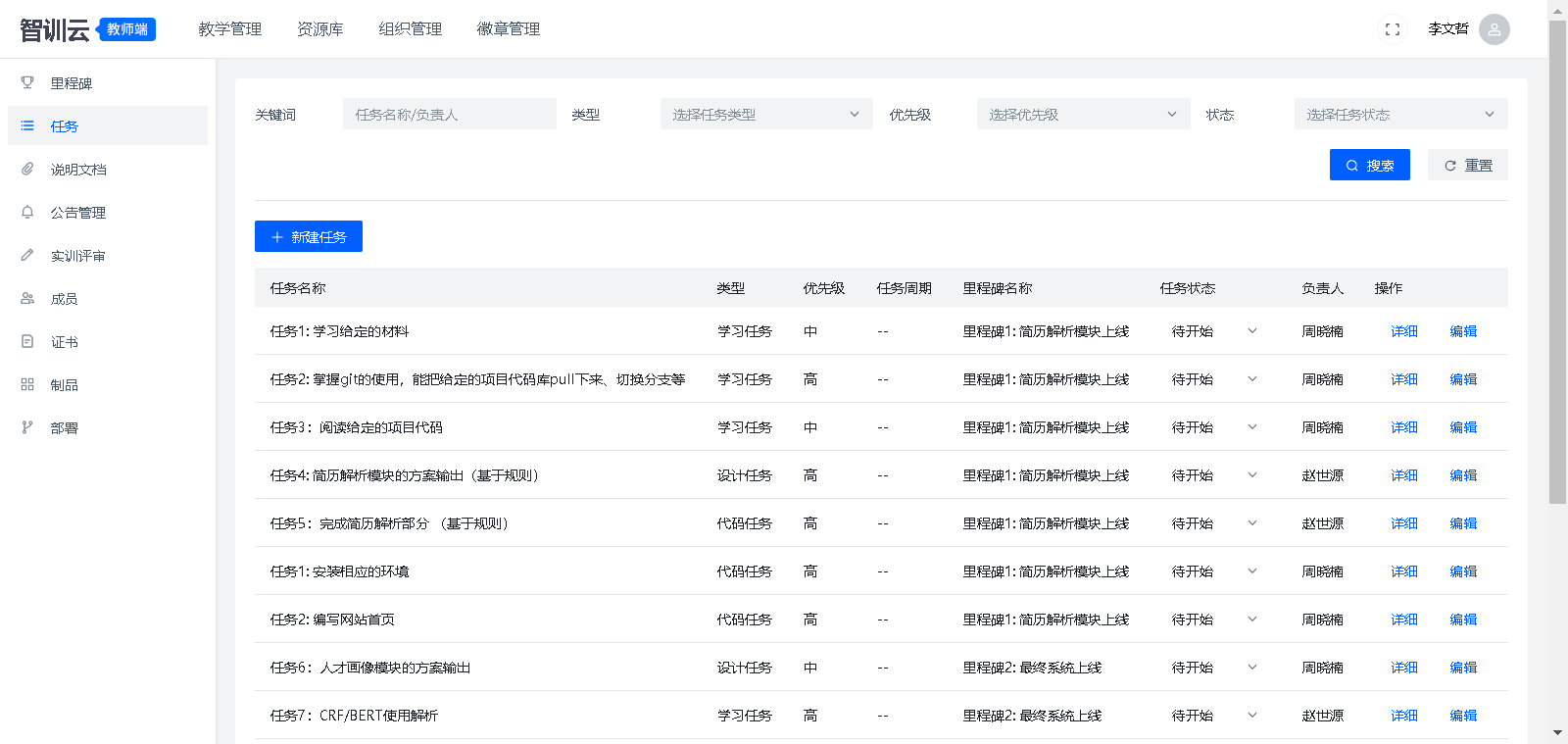Screen dimensions: 1568x744
Task: Click 里程碑2: 最终系统上线 in 任务6 row
Action: point(1033,668)
